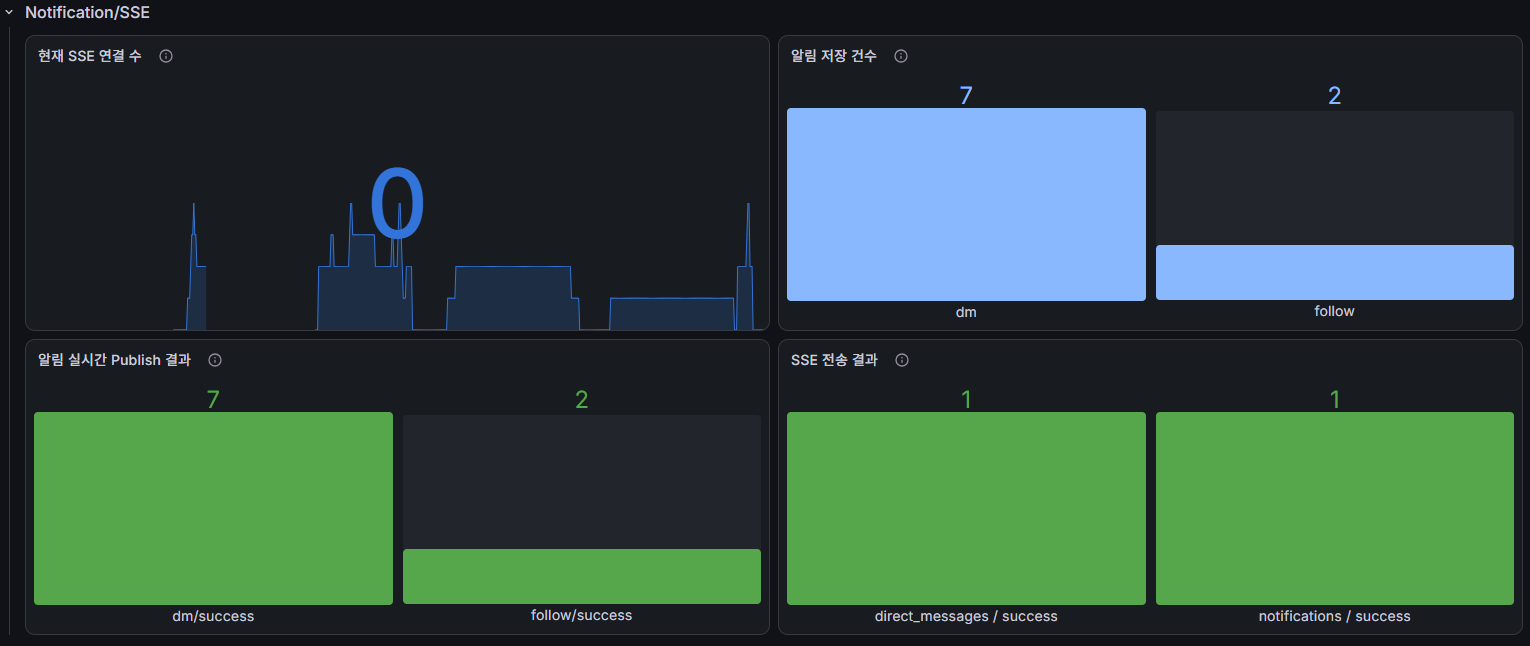Click the SSE 전송 결과 panel title
This screenshot has height=646, width=1530.
(834, 360)
